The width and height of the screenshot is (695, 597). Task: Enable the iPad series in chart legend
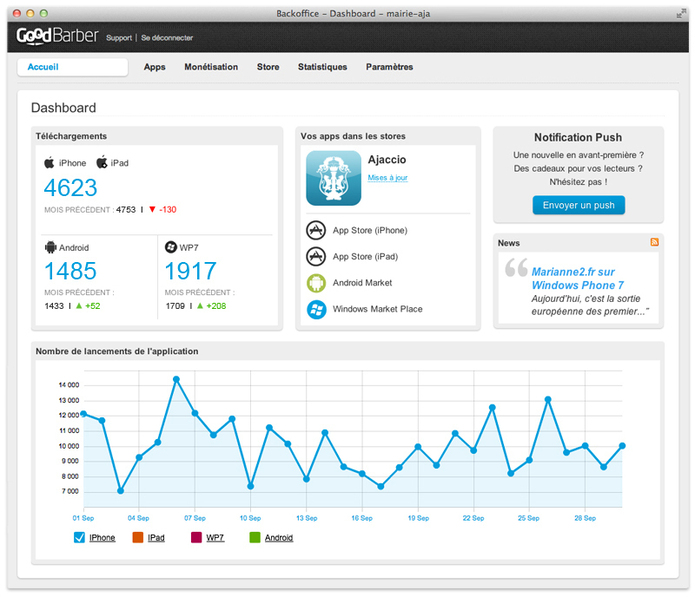[x=138, y=538]
